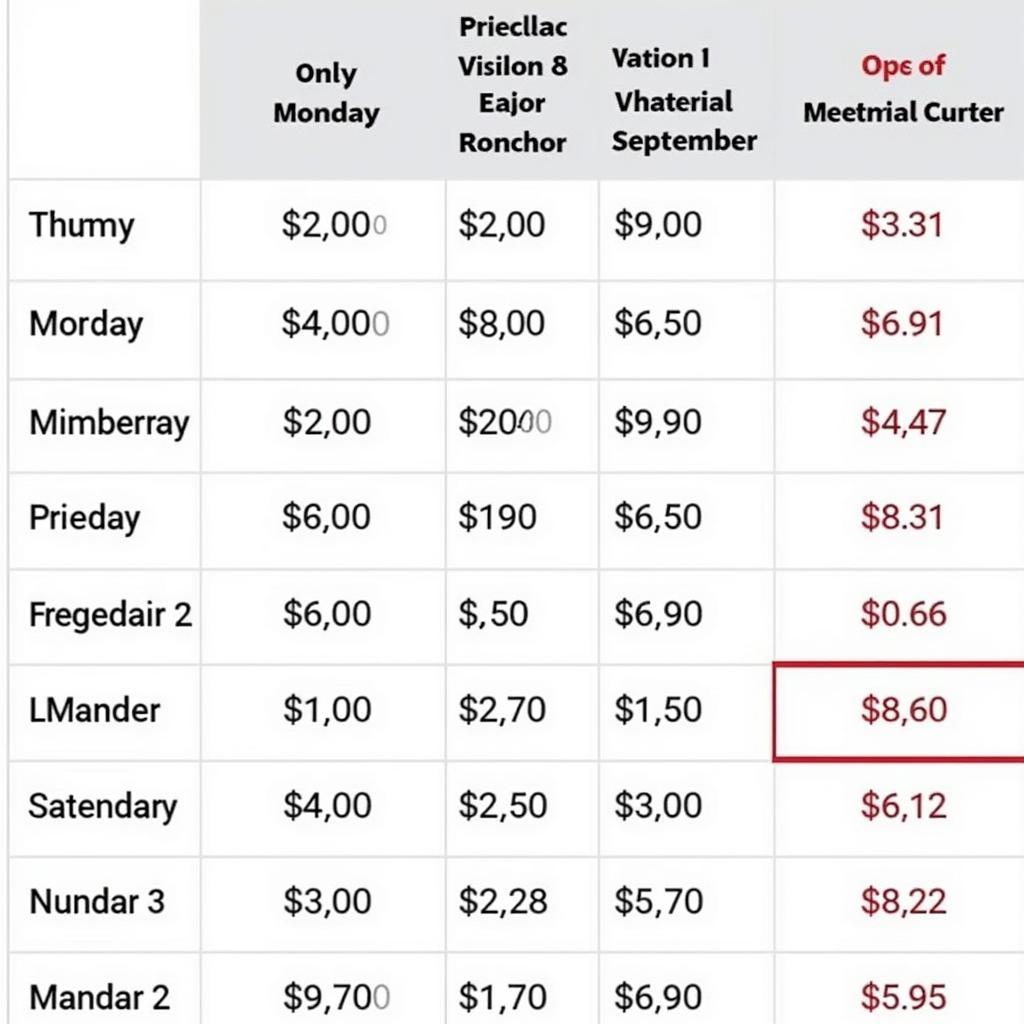Image resolution: width=1024 pixels, height=1024 pixels.
Task: Select the Mandar 2 row label
Action: (x=99, y=997)
